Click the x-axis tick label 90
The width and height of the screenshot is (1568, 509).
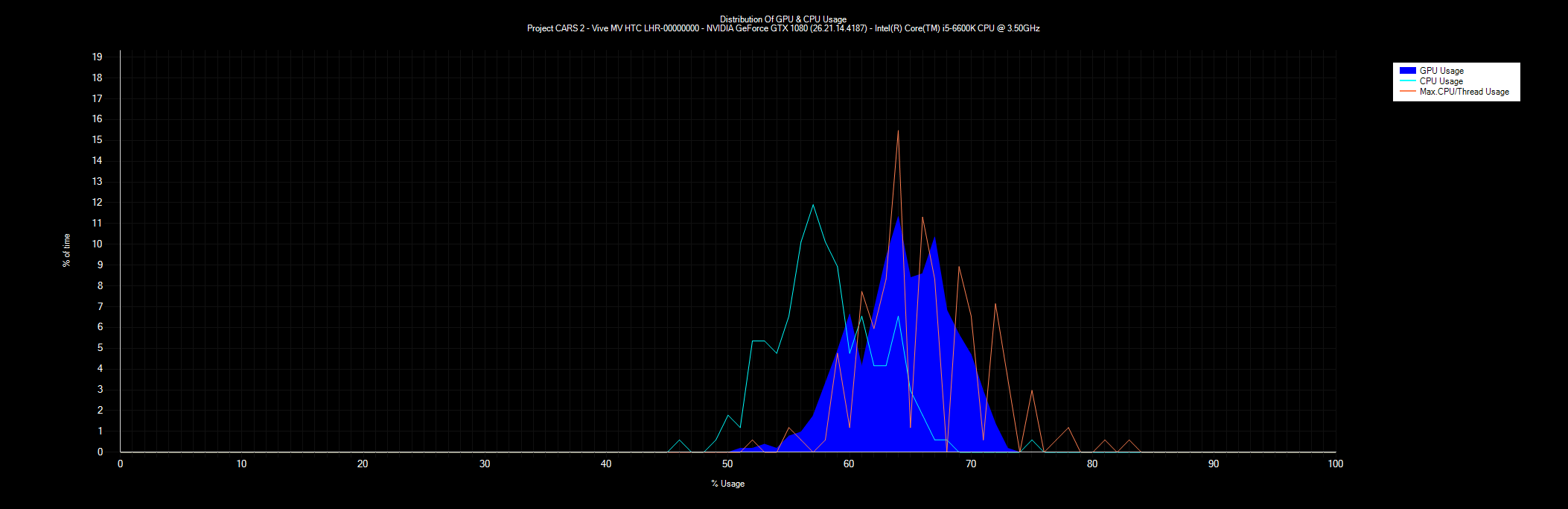[1214, 464]
